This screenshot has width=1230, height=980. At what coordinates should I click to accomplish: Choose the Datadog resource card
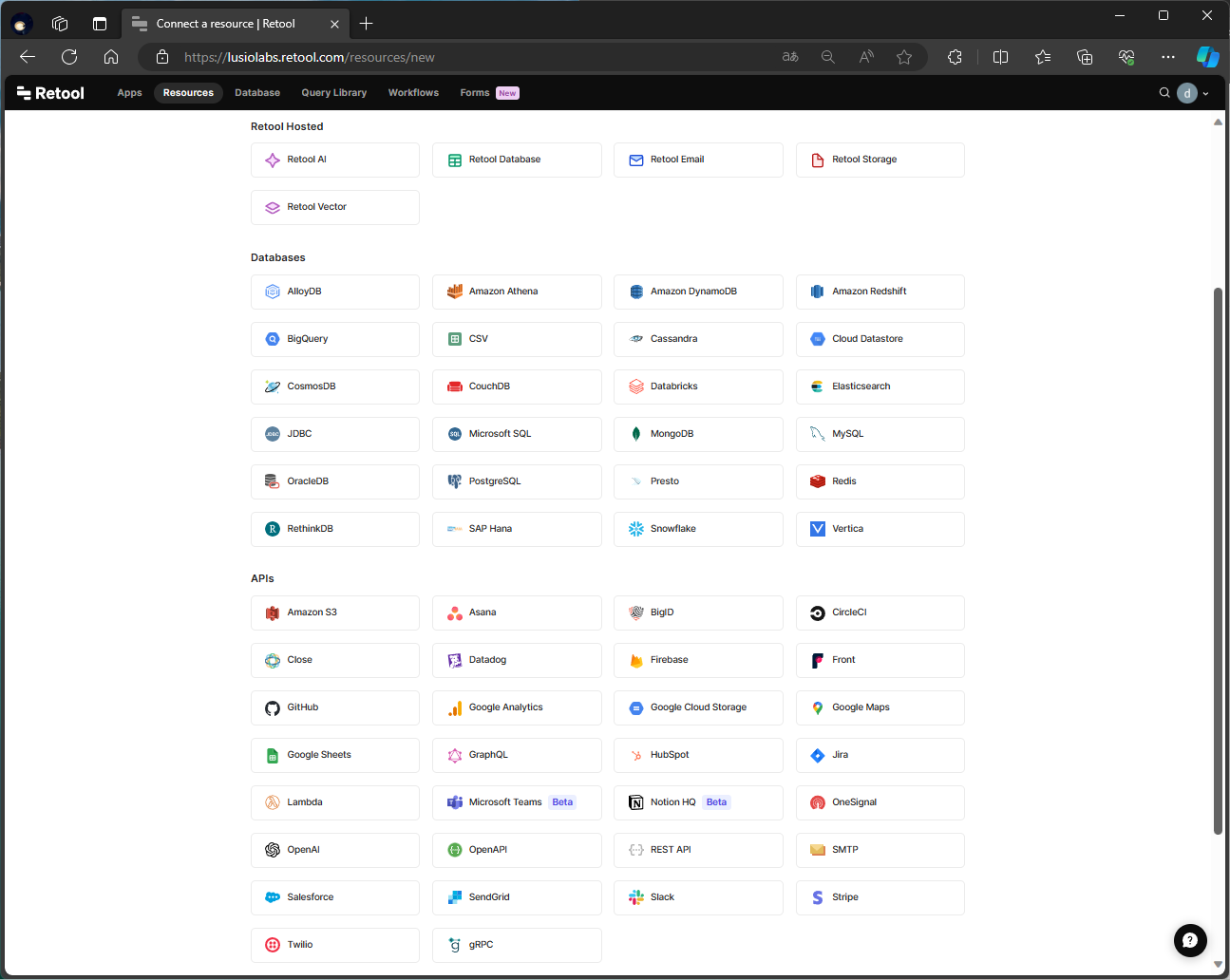pos(517,661)
